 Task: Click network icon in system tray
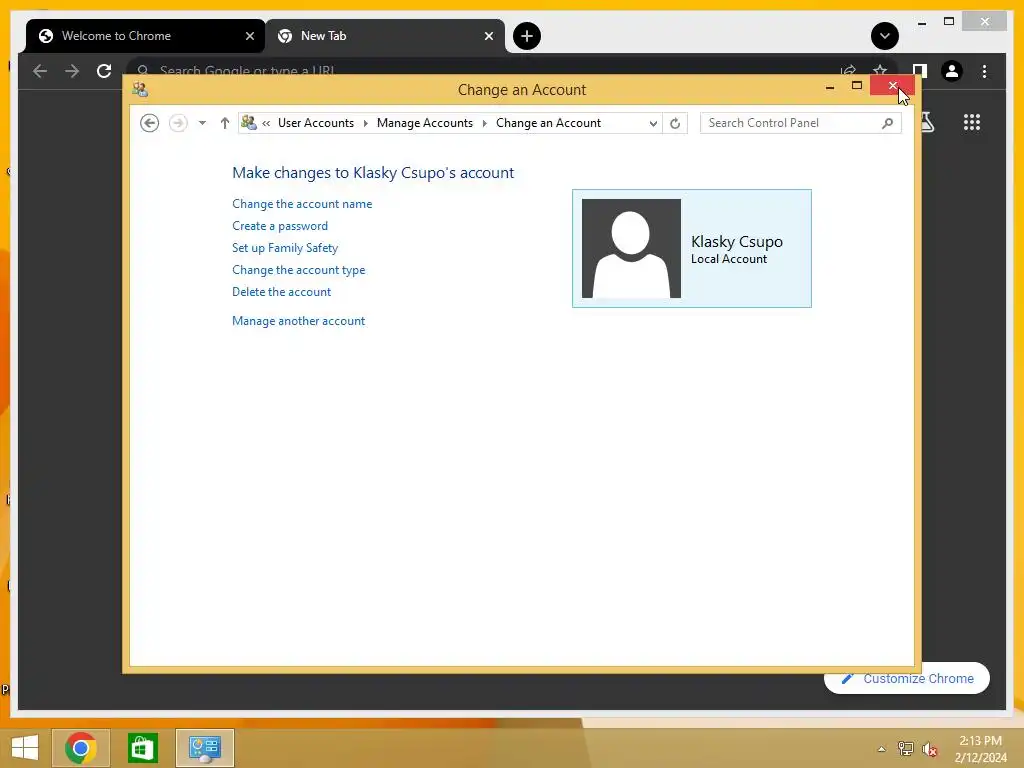pyautogui.click(x=906, y=749)
